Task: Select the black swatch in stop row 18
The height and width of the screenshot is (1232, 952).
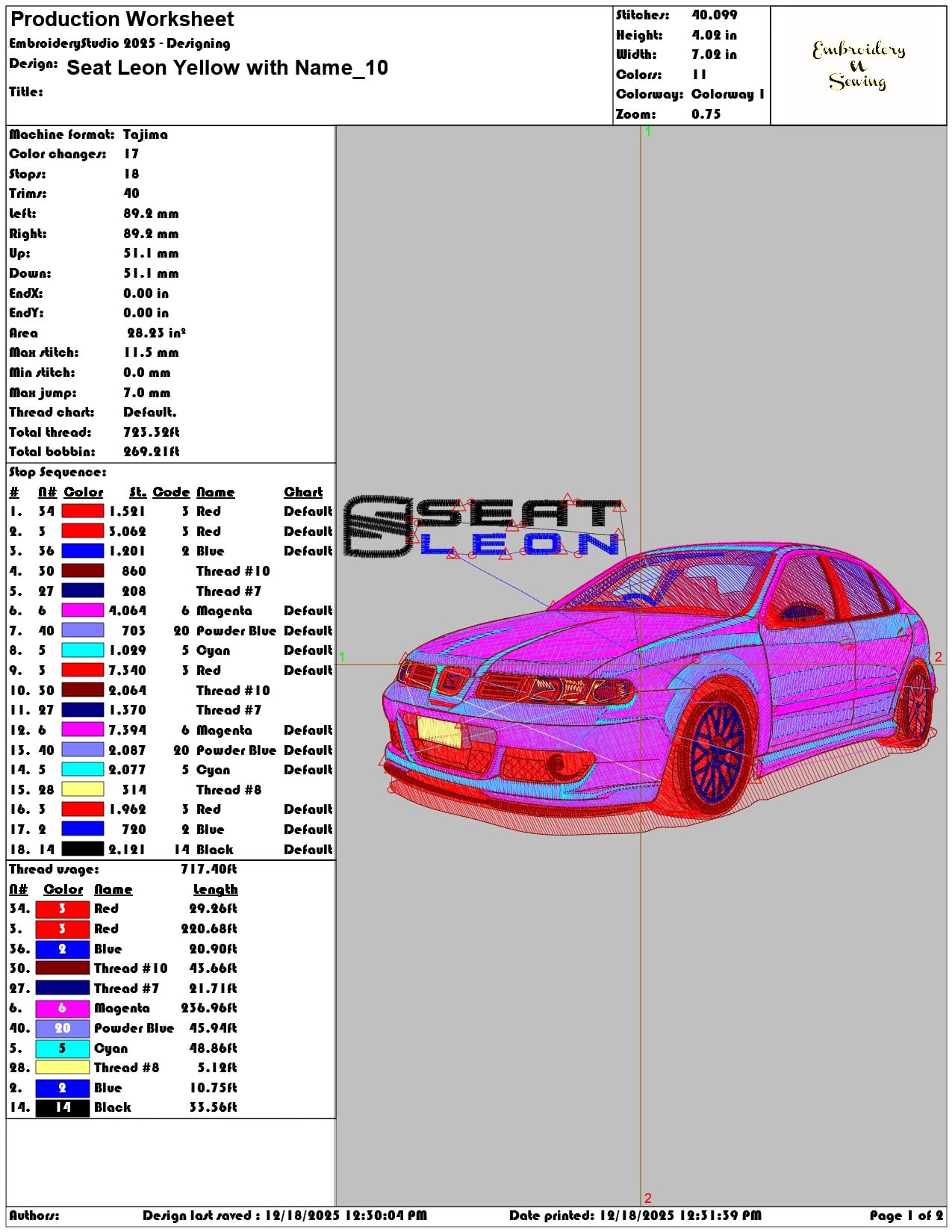Action: (x=82, y=850)
